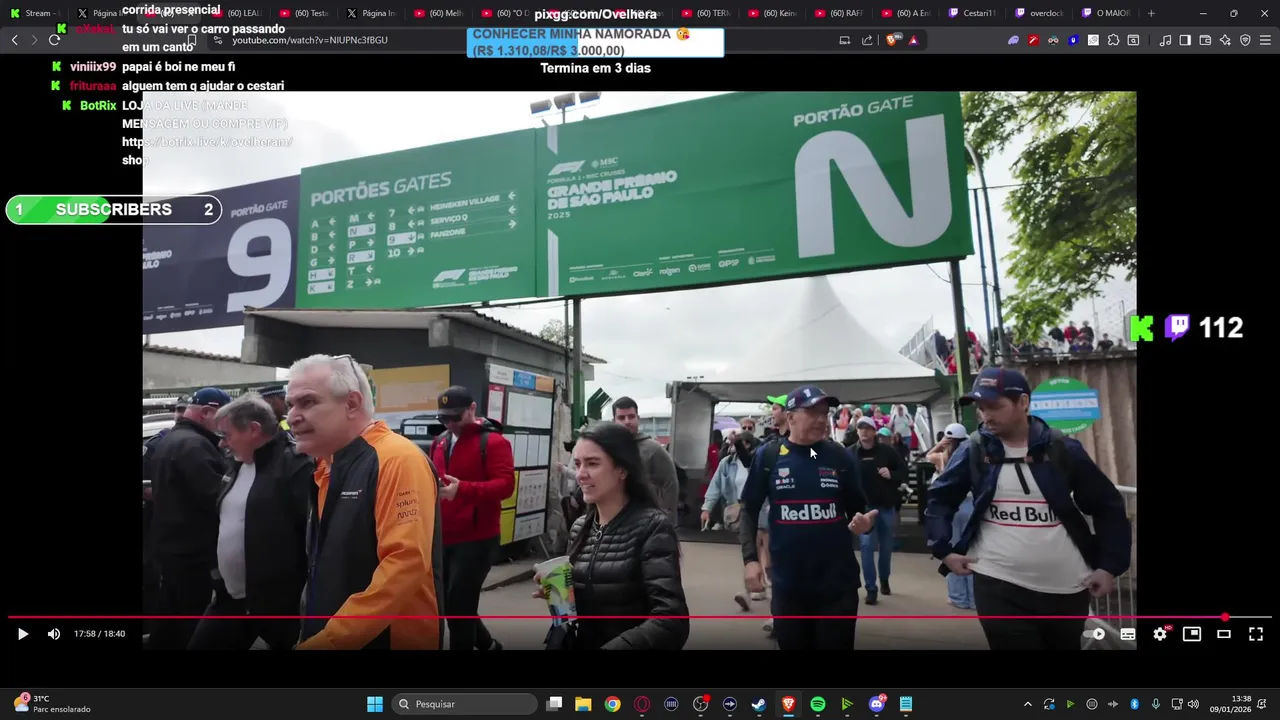The width and height of the screenshot is (1280, 720).
Task: Switch to the '(60) RAFF' YouTube tab
Action: coord(839,13)
